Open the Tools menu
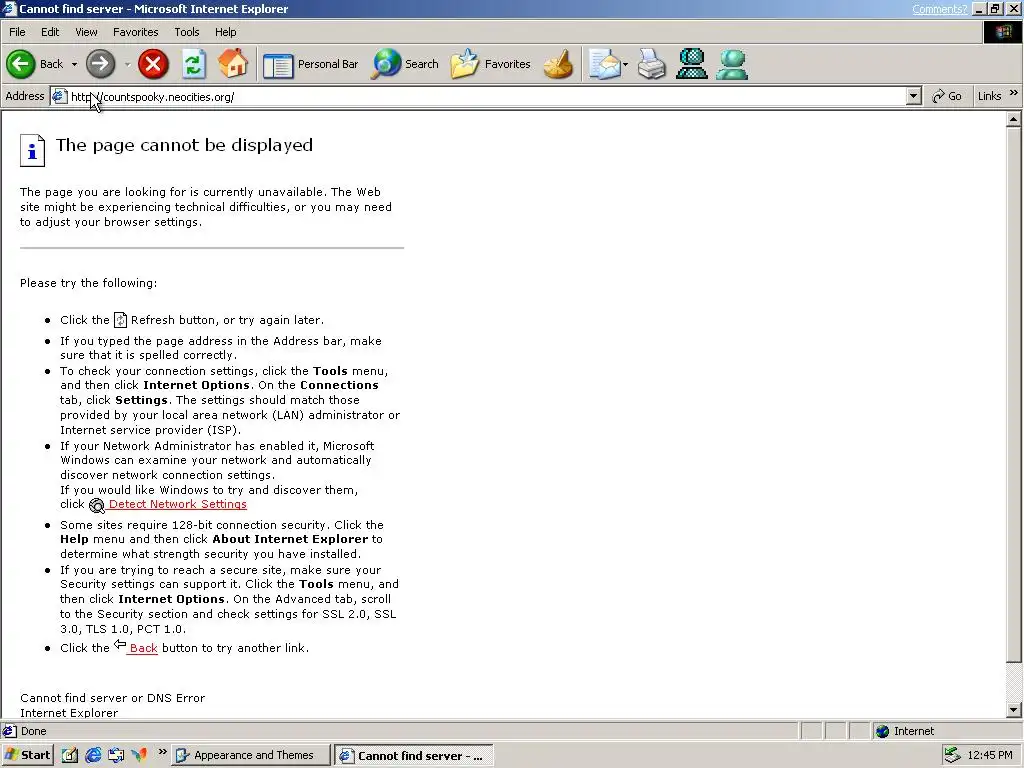 [186, 32]
